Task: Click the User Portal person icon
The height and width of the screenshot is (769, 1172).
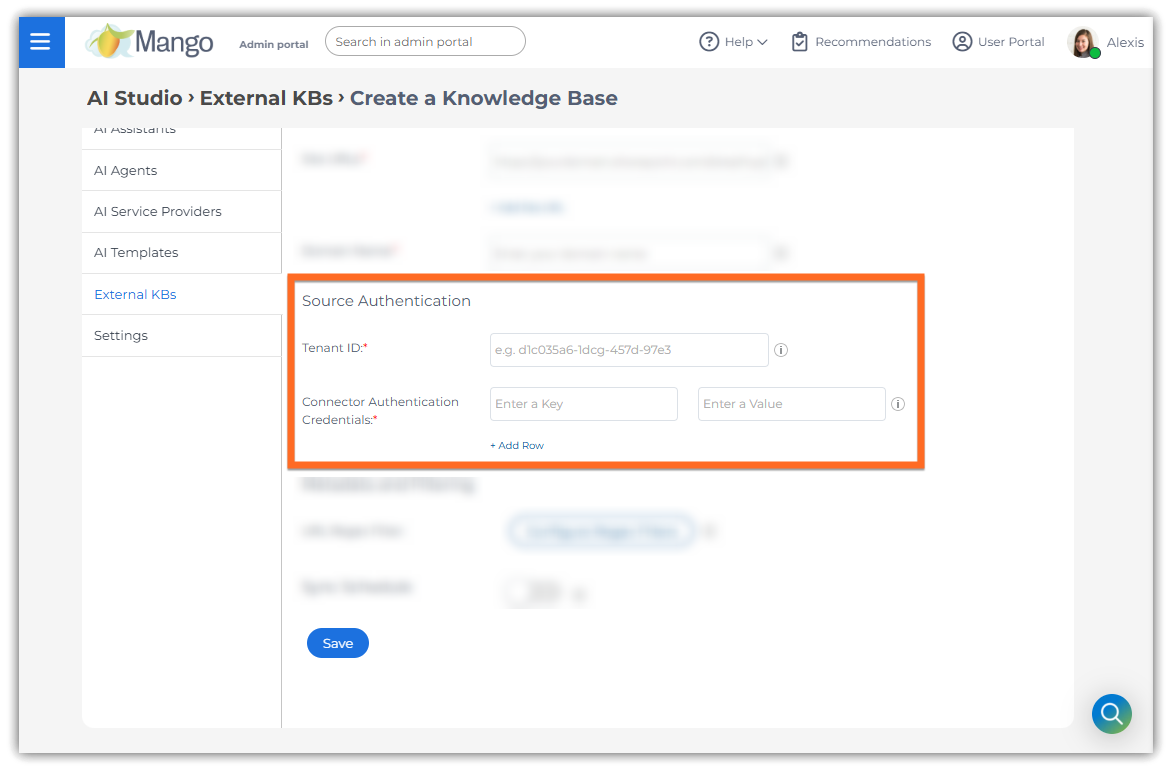Action: [962, 42]
